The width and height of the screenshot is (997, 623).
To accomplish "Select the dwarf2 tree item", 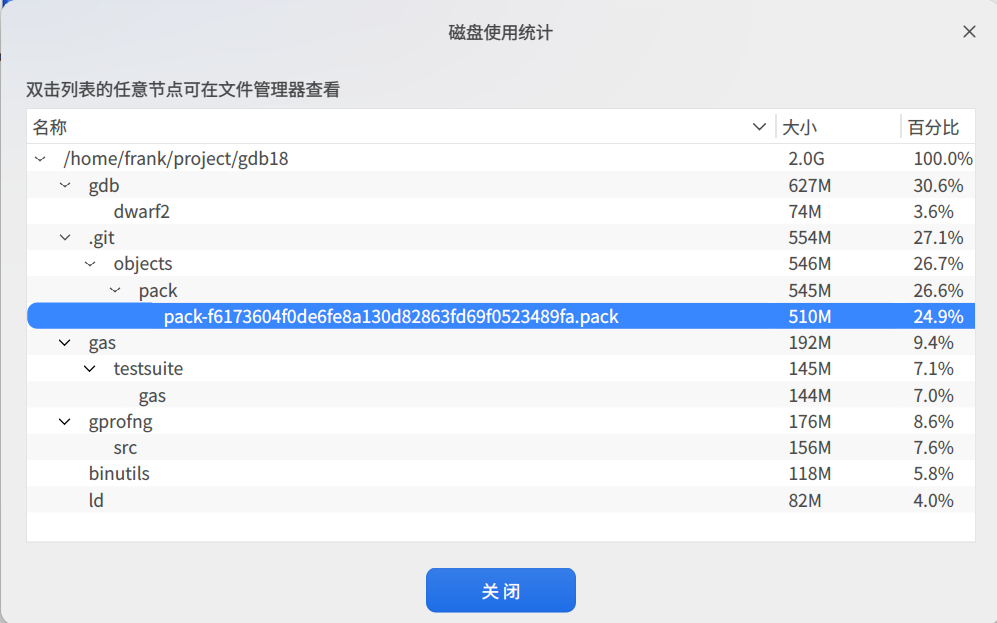I will (141, 211).
